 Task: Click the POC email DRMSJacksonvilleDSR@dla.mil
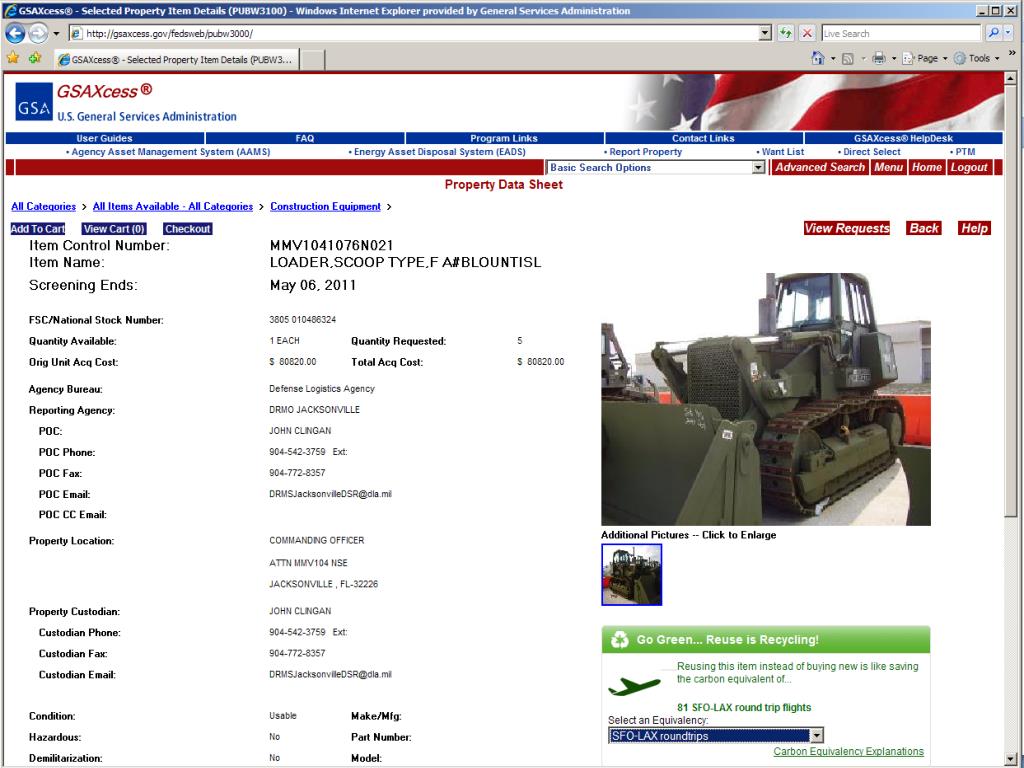click(330, 494)
